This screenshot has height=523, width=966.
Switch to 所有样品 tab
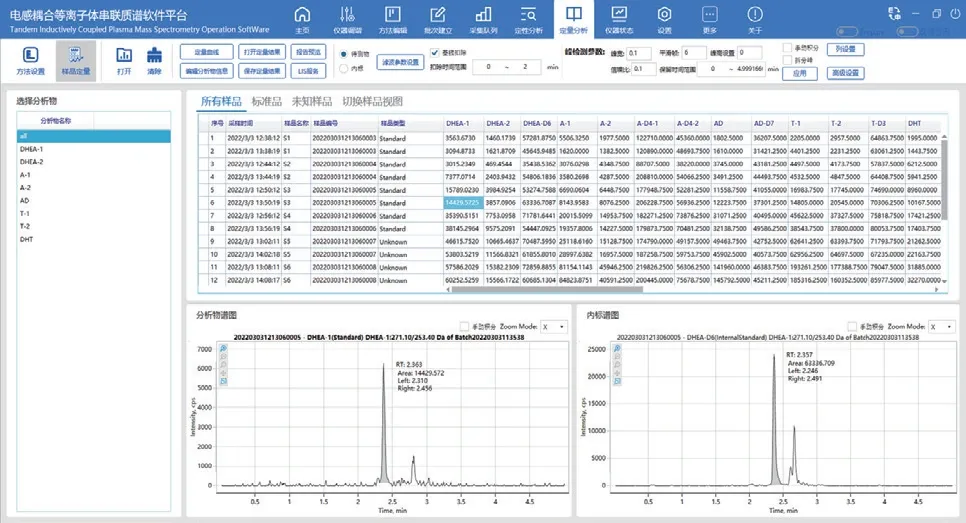pos(221,102)
